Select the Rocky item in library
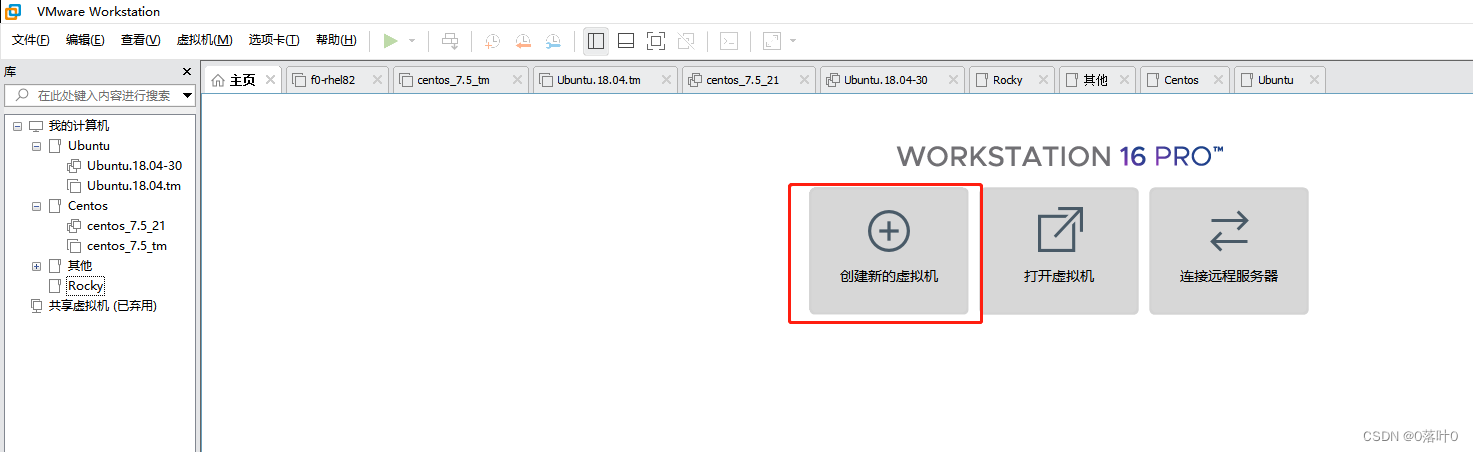The width and height of the screenshot is (1473, 452). [85, 286]
